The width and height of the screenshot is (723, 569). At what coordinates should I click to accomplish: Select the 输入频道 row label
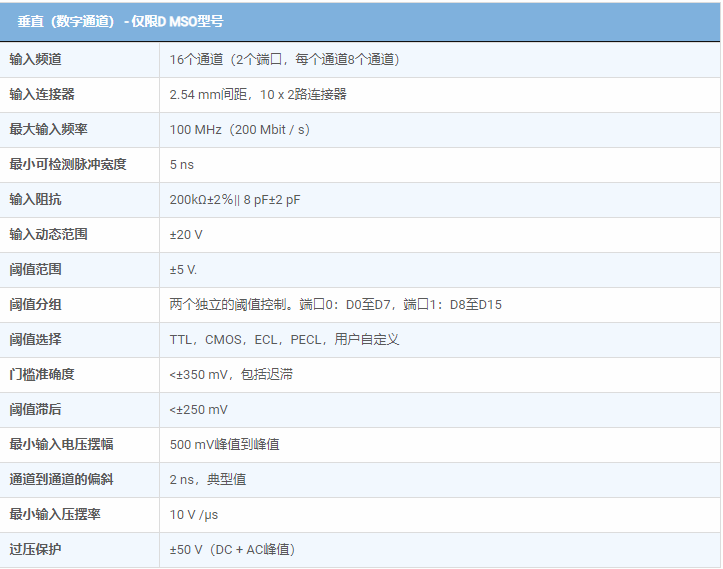click(x=35, y=59)
